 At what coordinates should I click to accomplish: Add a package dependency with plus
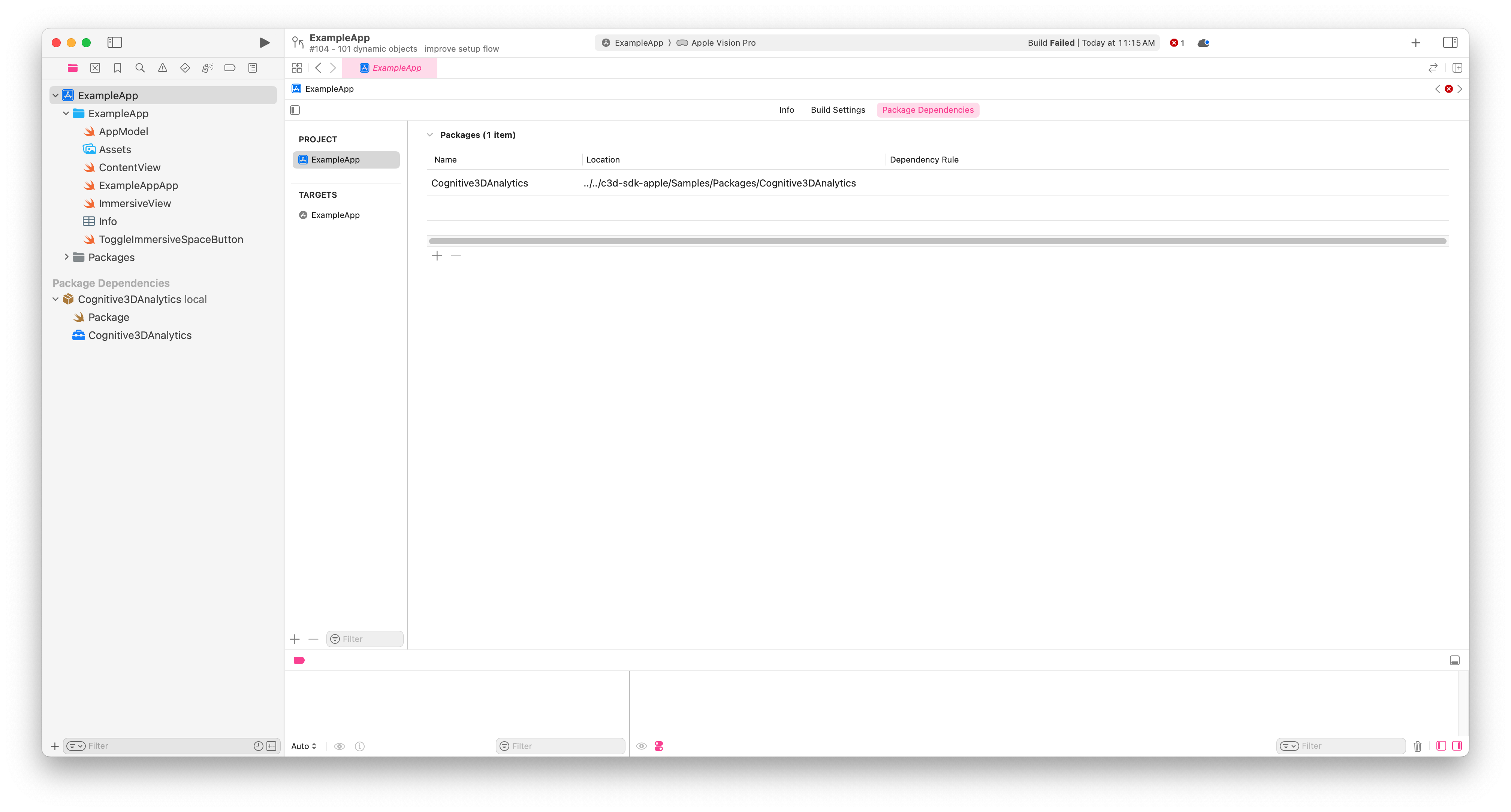click(x=437, y=255)
